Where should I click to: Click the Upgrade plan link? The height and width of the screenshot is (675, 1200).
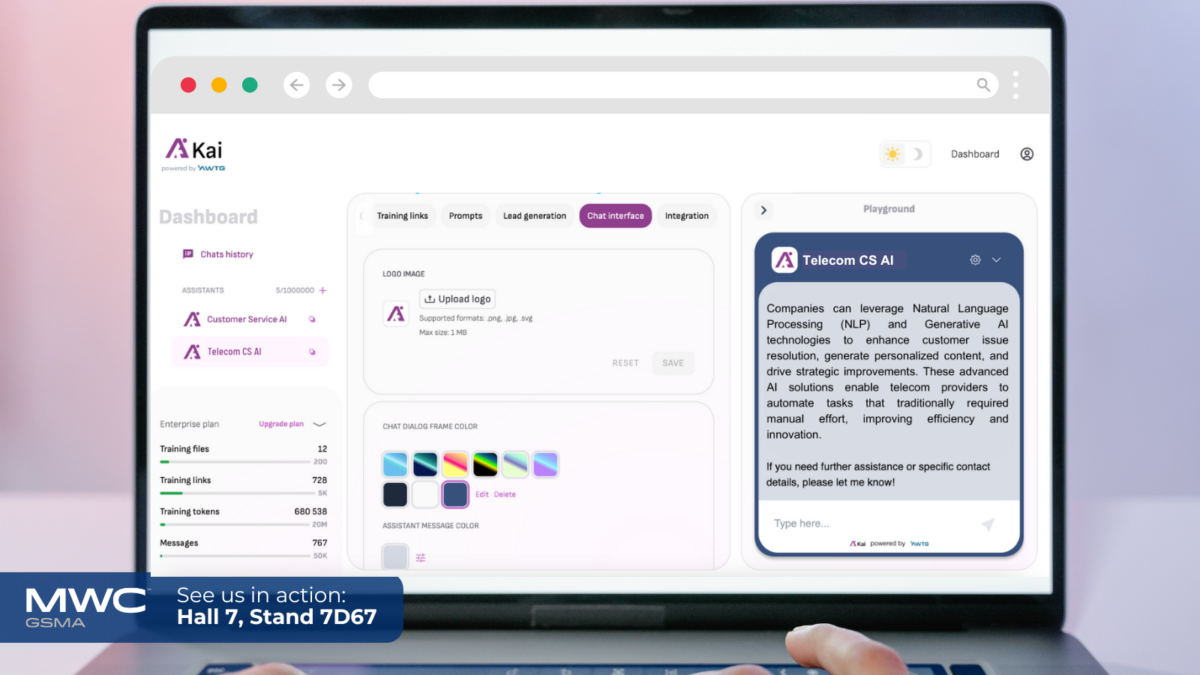(x=281, y=424)
